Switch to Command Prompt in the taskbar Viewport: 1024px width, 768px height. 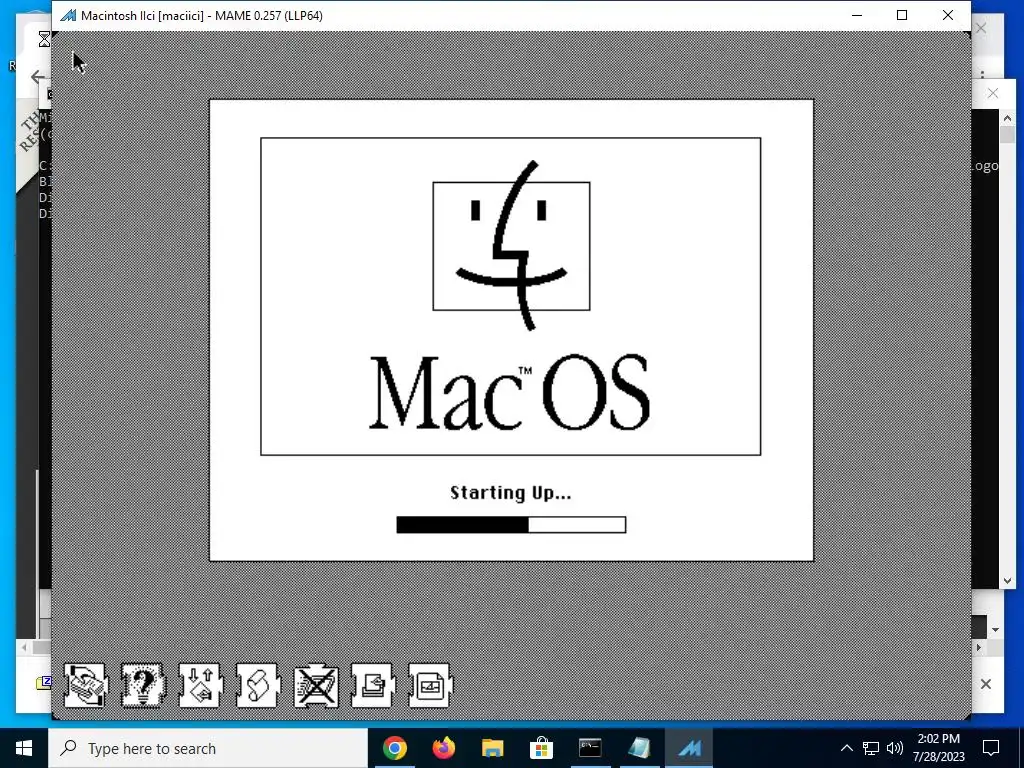click(590, 748)
